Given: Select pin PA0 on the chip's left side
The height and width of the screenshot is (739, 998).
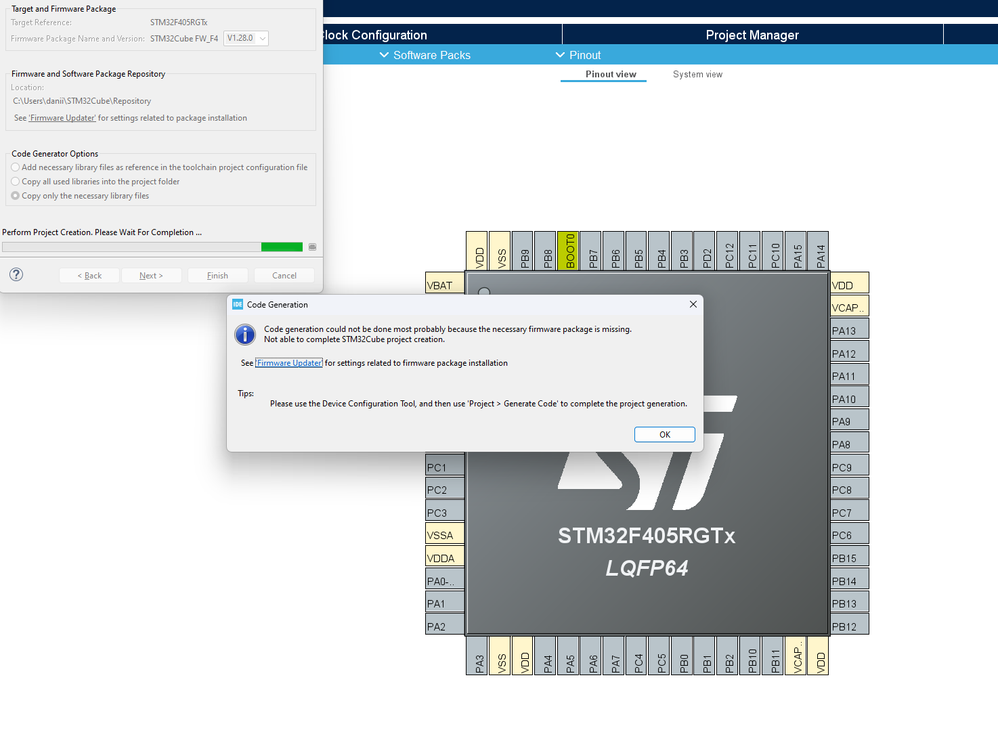Looking at the screenshot, I should (445, 581).
